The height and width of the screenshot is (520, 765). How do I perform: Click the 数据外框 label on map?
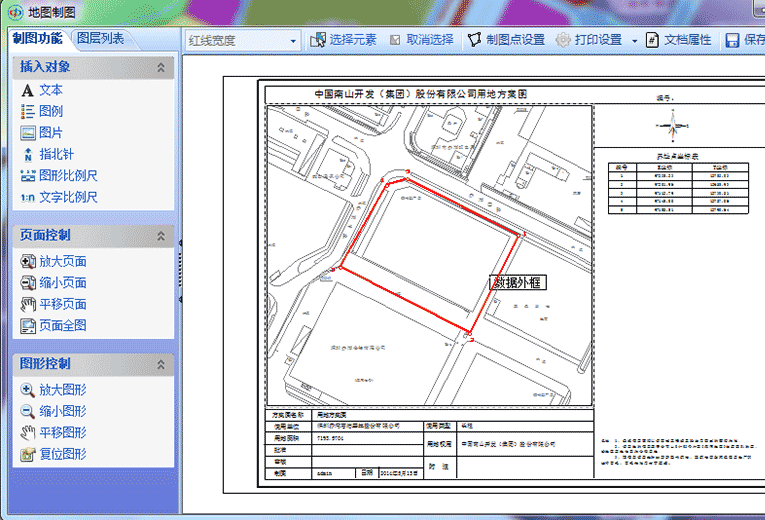[x=521, y=282]
